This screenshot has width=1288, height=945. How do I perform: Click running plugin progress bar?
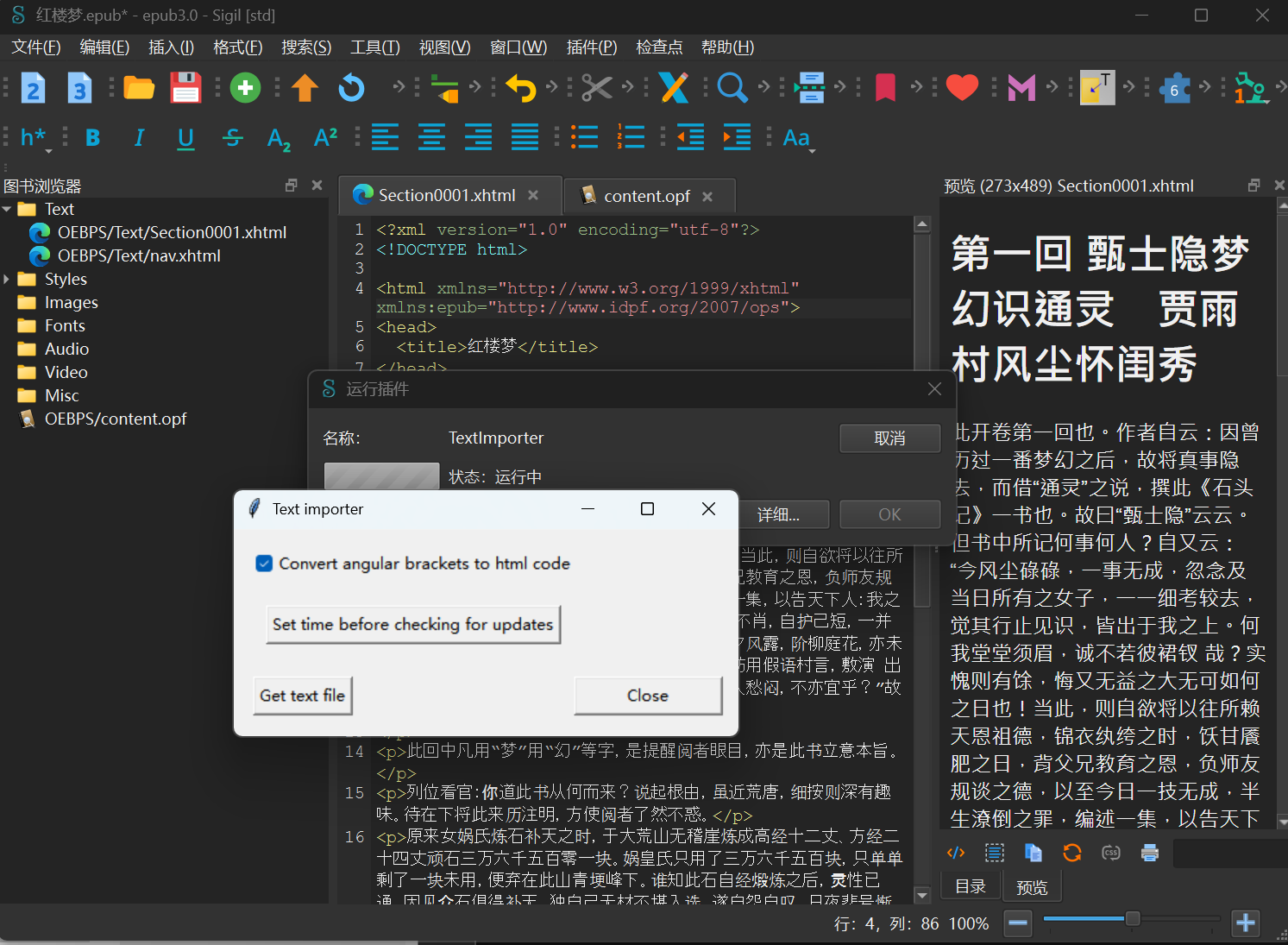[x=381, y=476]
